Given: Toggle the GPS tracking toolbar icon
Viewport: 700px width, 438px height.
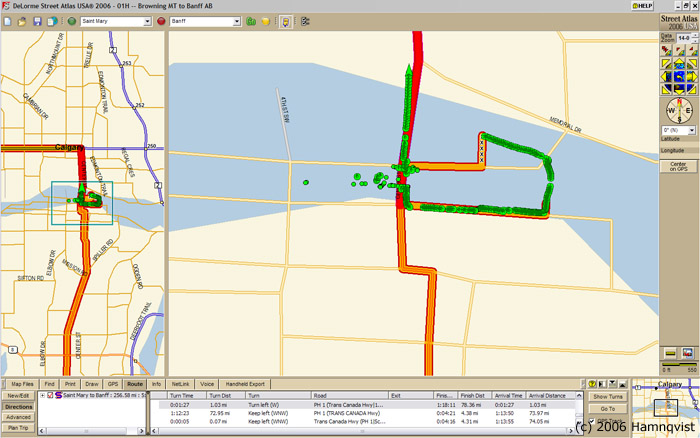Looking at the screenshot, I should [286, 21].
